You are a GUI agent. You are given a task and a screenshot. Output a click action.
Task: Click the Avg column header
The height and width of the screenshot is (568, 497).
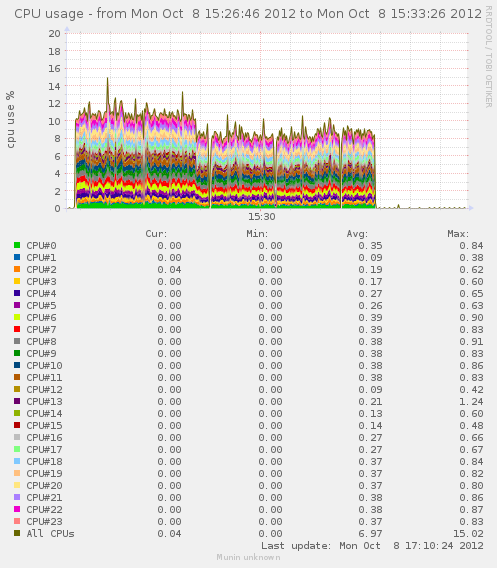pyautogui.click(x=357, y=234)
